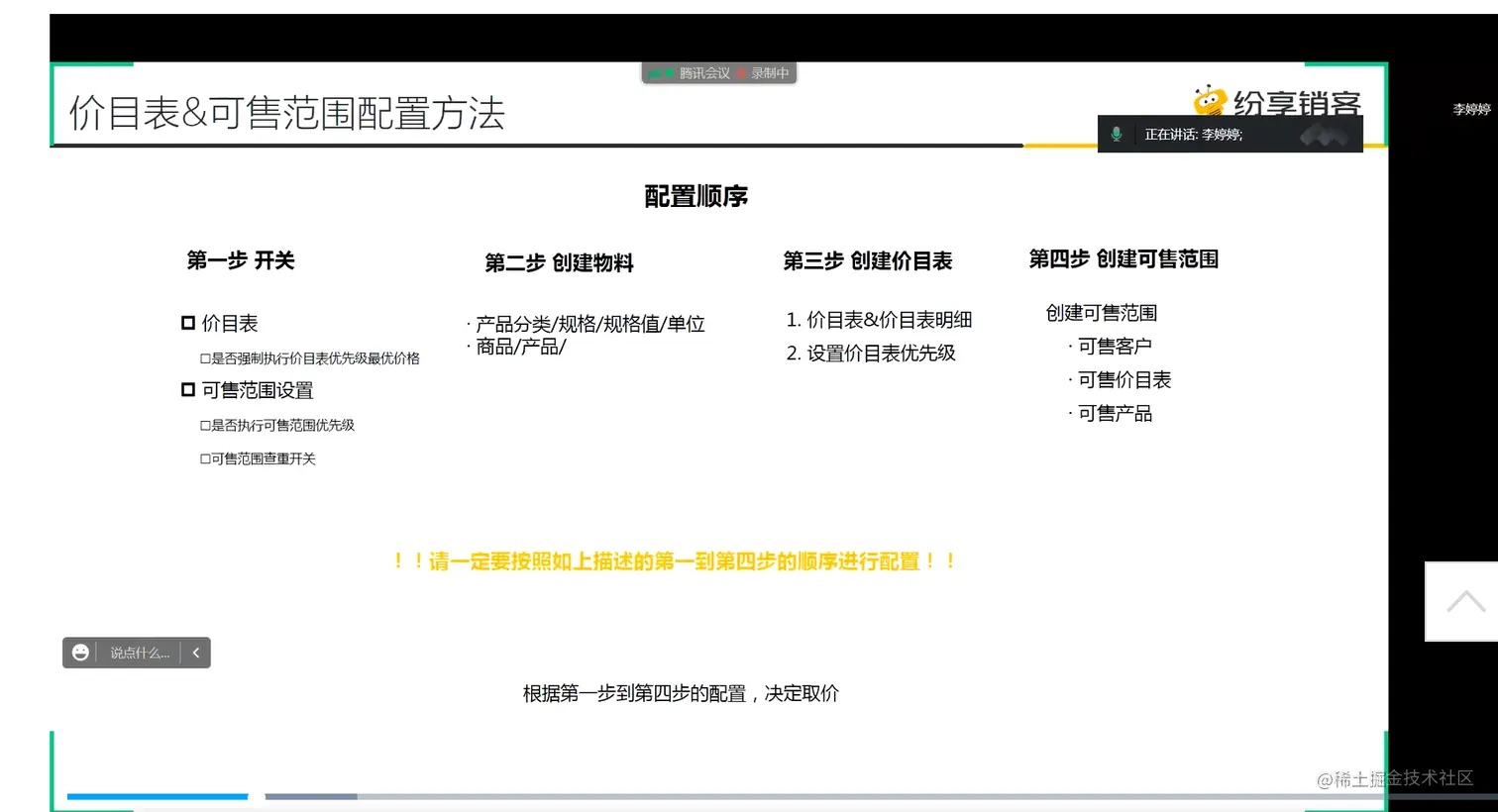Viewport: 1498px width, 812px height.
Task: Click the 创建可售范围 list header text
Action: [x=1102, y=313]
